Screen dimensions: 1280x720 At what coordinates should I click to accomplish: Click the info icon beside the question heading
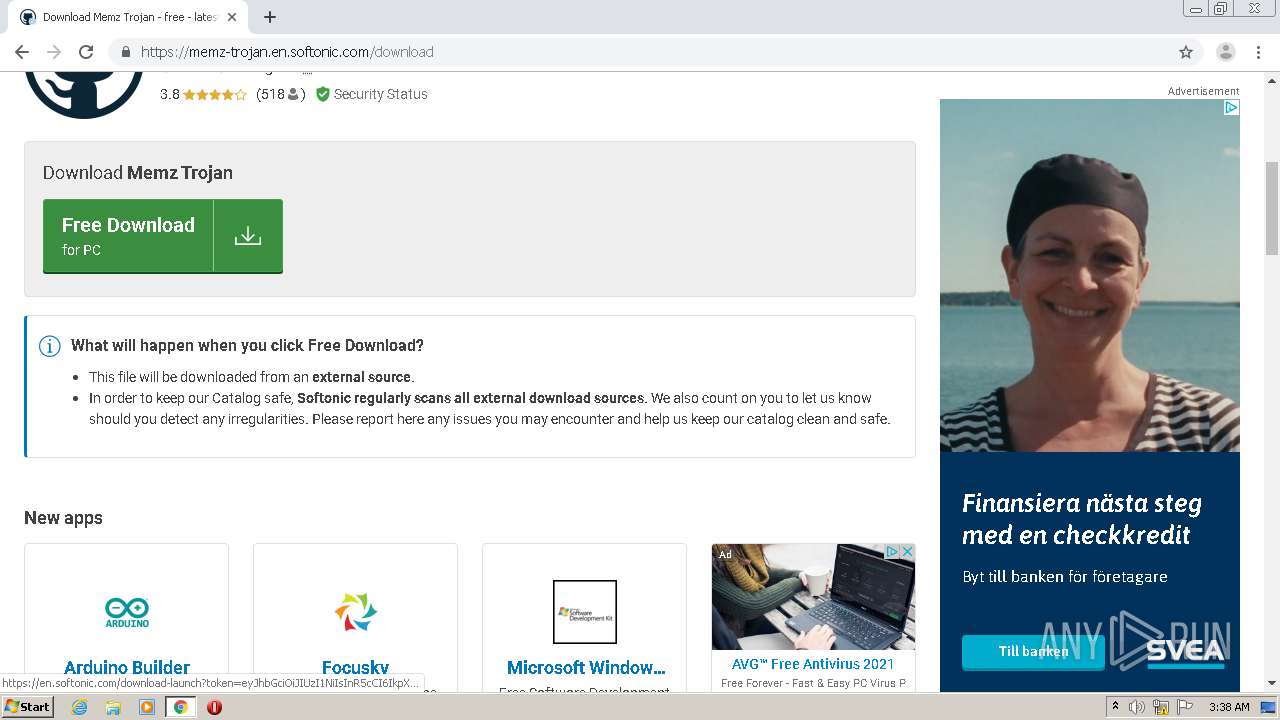pos(49,346)
